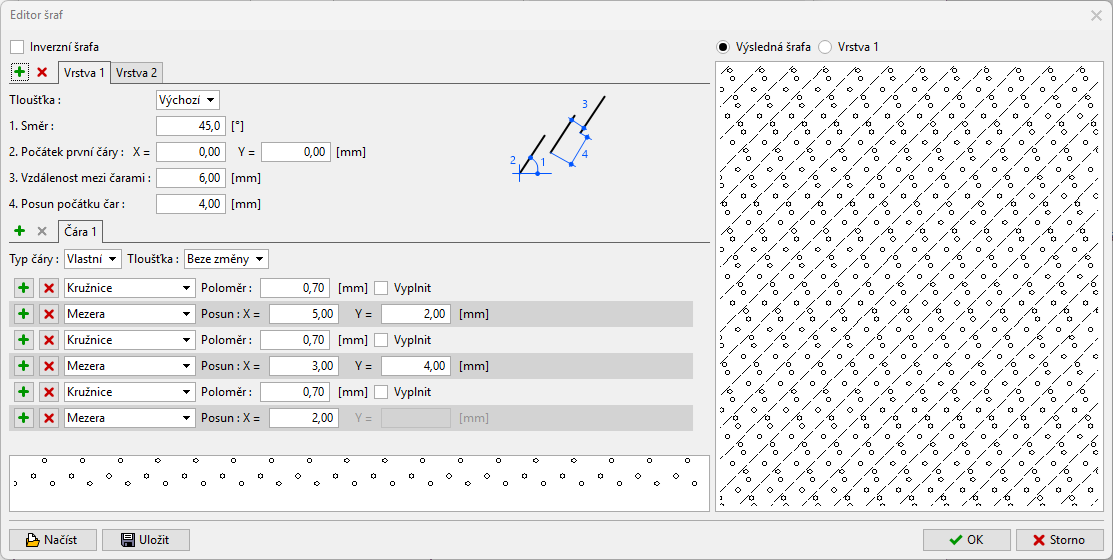The width and height of the screenshot is (1113, 560).
Task: Delete the Mezera row with X offset 5,00
Action: click(47, 314)
